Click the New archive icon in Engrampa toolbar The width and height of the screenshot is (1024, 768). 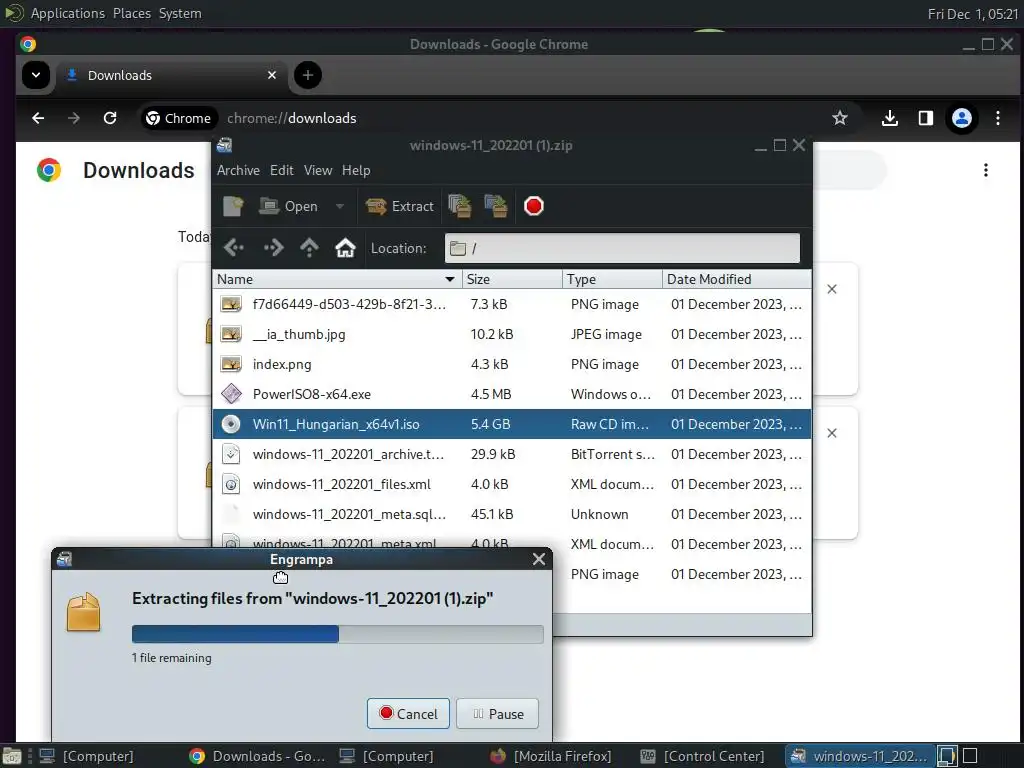tap(233, 206)
